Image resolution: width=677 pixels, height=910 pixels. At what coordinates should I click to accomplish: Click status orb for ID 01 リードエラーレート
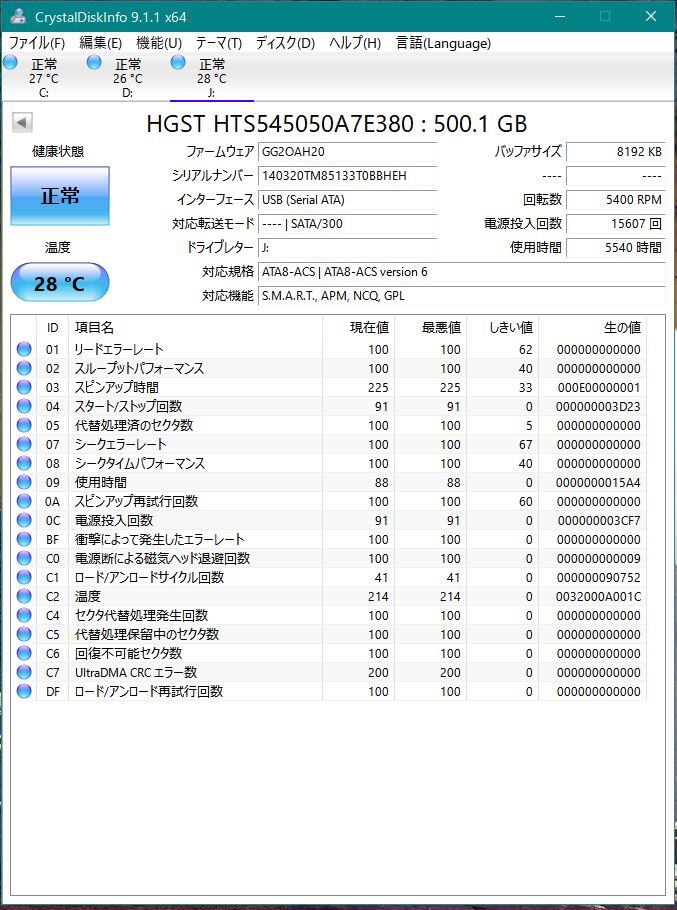click(24, 349)
